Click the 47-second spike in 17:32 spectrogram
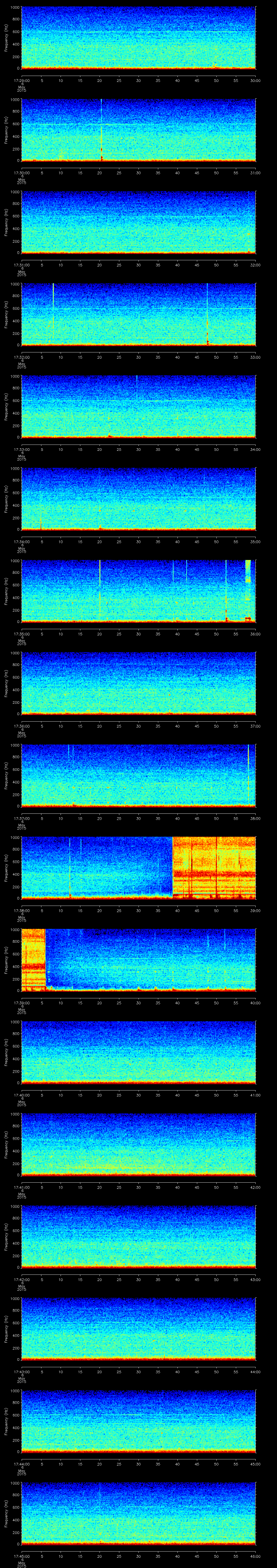The image size is (277, 1568). click(x=207, y=314)
